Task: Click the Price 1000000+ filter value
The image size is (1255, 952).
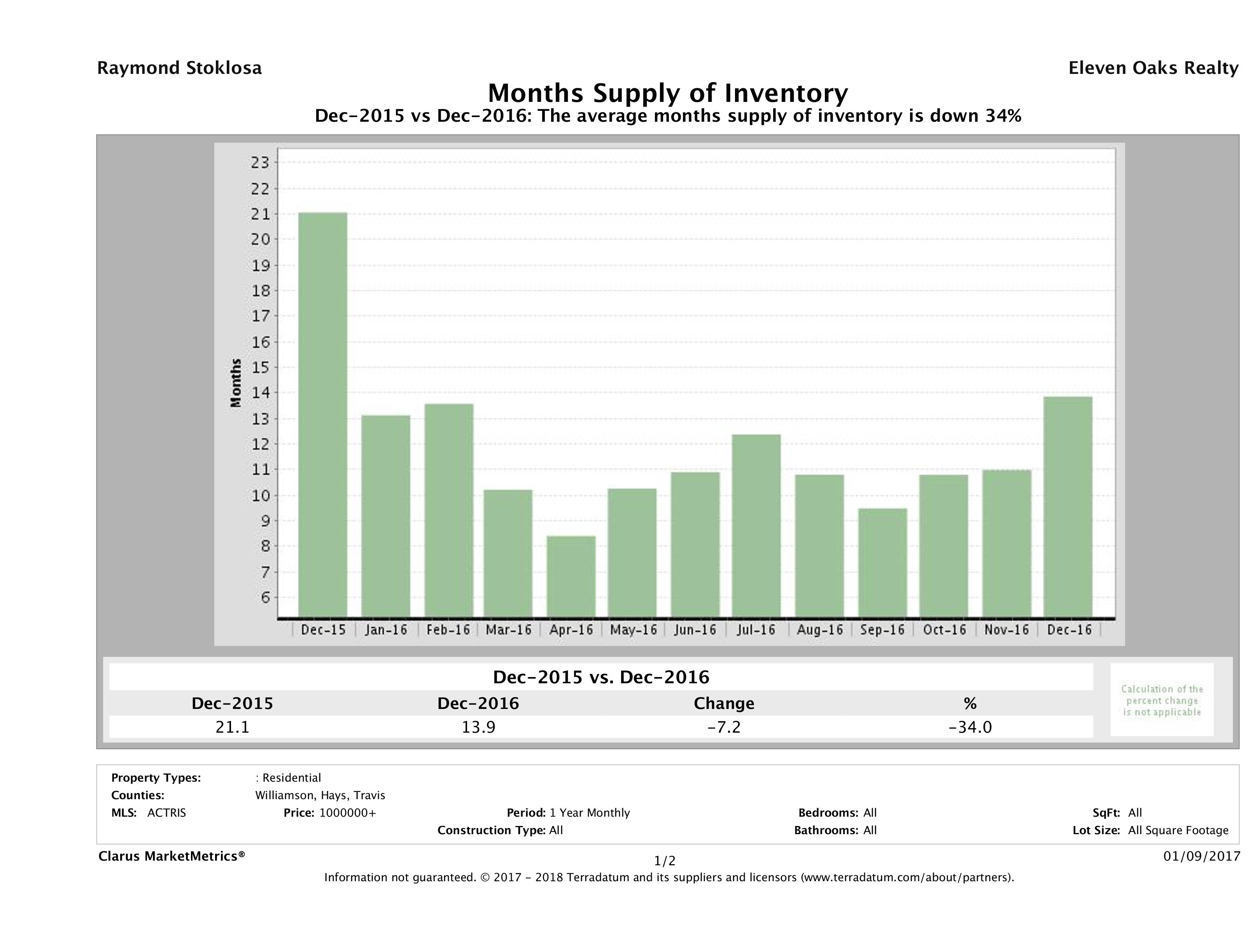Action: (347, 812)
